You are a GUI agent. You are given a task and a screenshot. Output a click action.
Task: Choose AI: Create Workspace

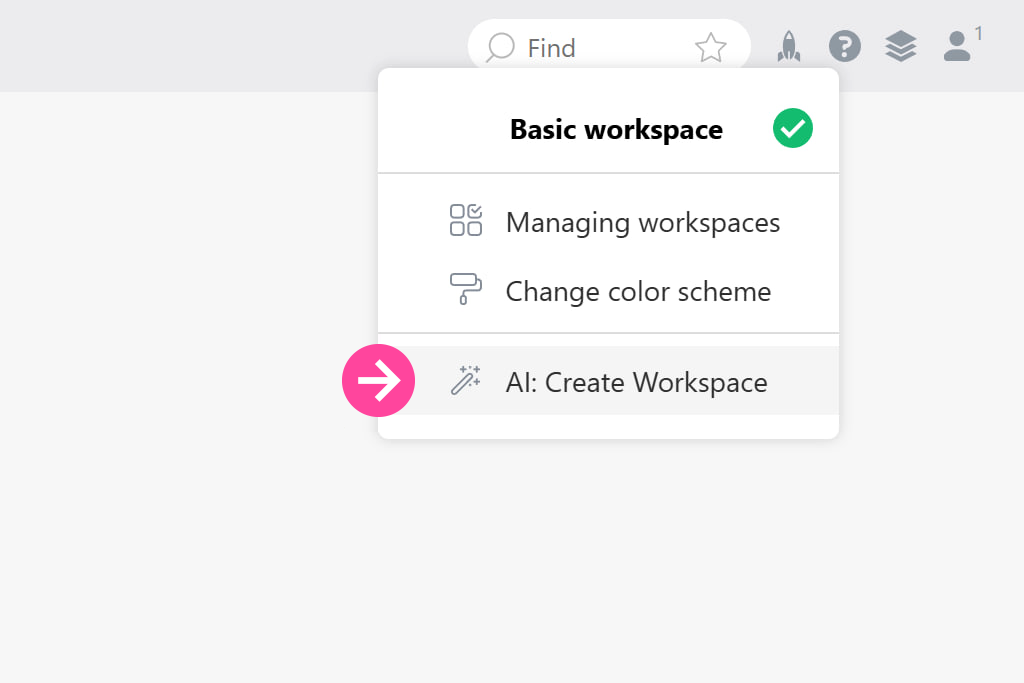(x=636, y=381)
